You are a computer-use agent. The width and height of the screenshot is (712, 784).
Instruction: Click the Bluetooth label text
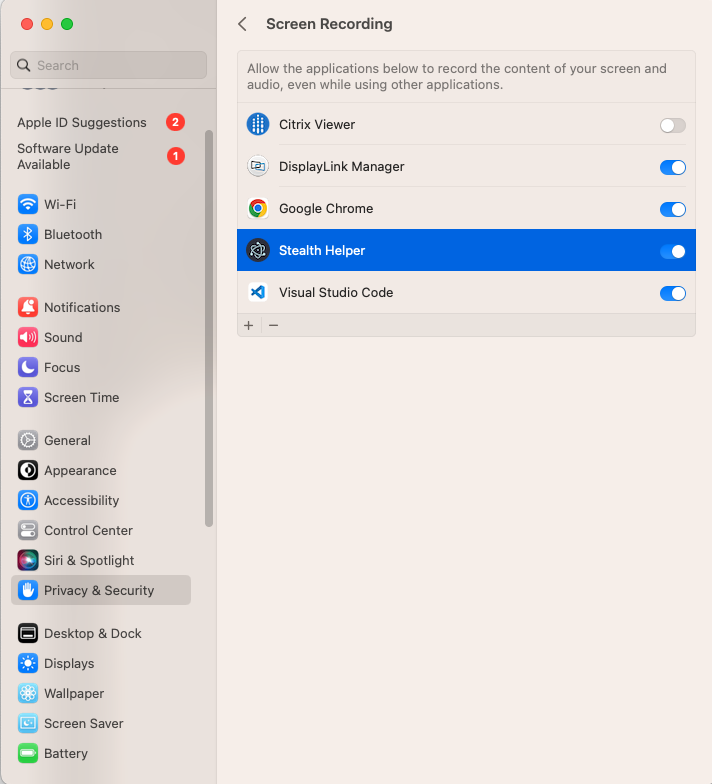(x=73, y=234)
